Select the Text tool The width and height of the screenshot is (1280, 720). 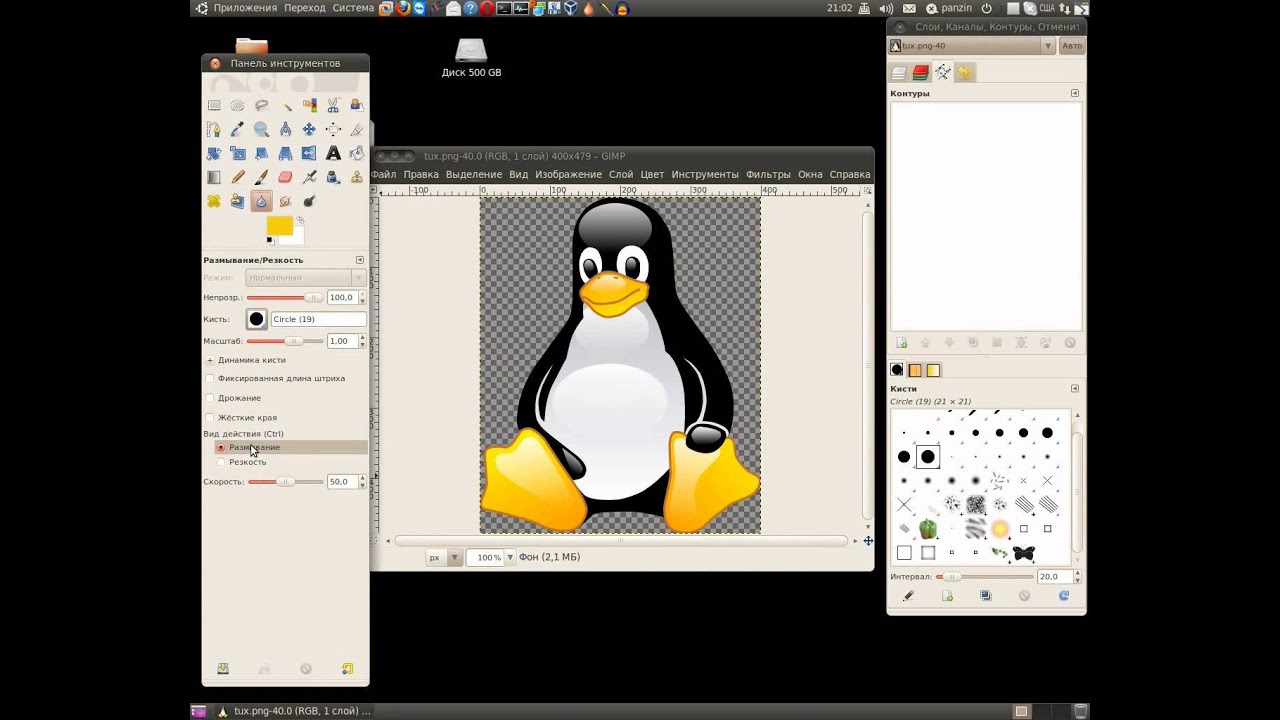[x=333, y=153]
